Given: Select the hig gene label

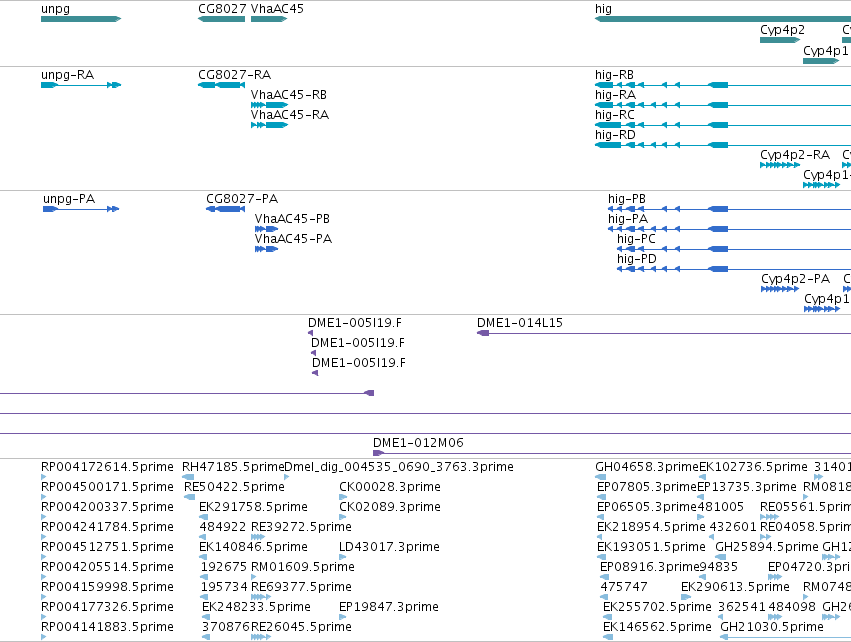Looking at the screenshot, I should tap(604, 9).
